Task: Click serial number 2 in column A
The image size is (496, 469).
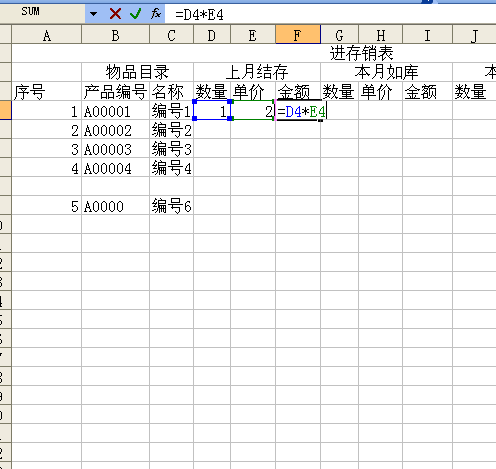Action: 47,130
